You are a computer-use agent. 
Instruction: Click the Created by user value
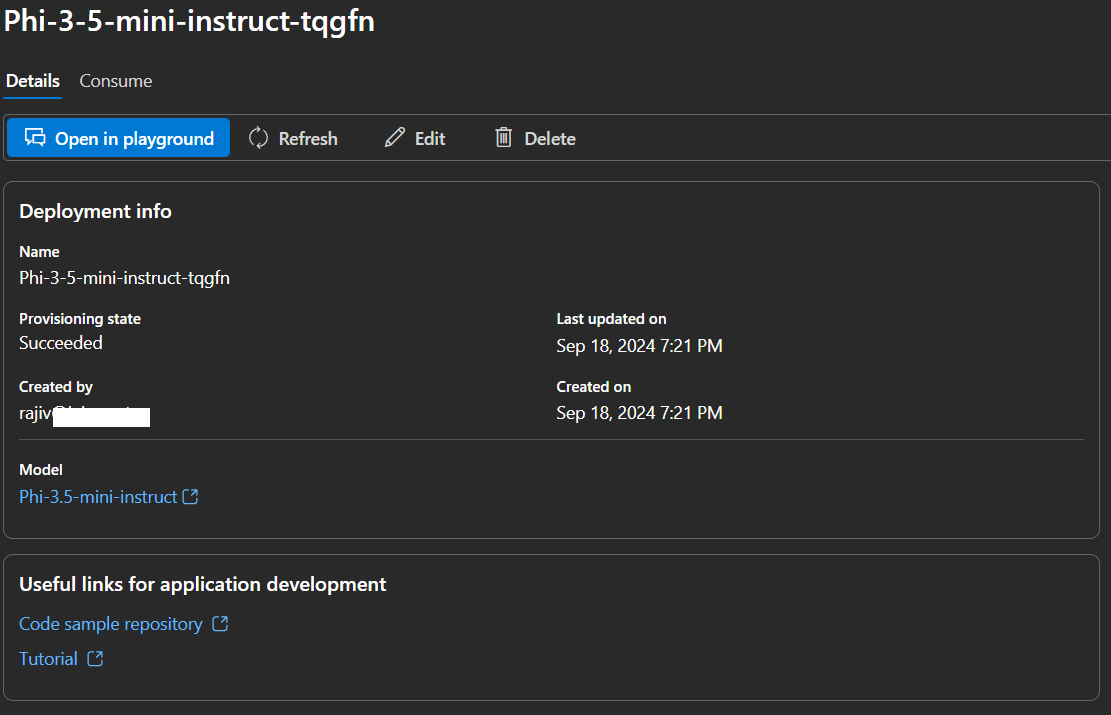click(x=84, y=414)
